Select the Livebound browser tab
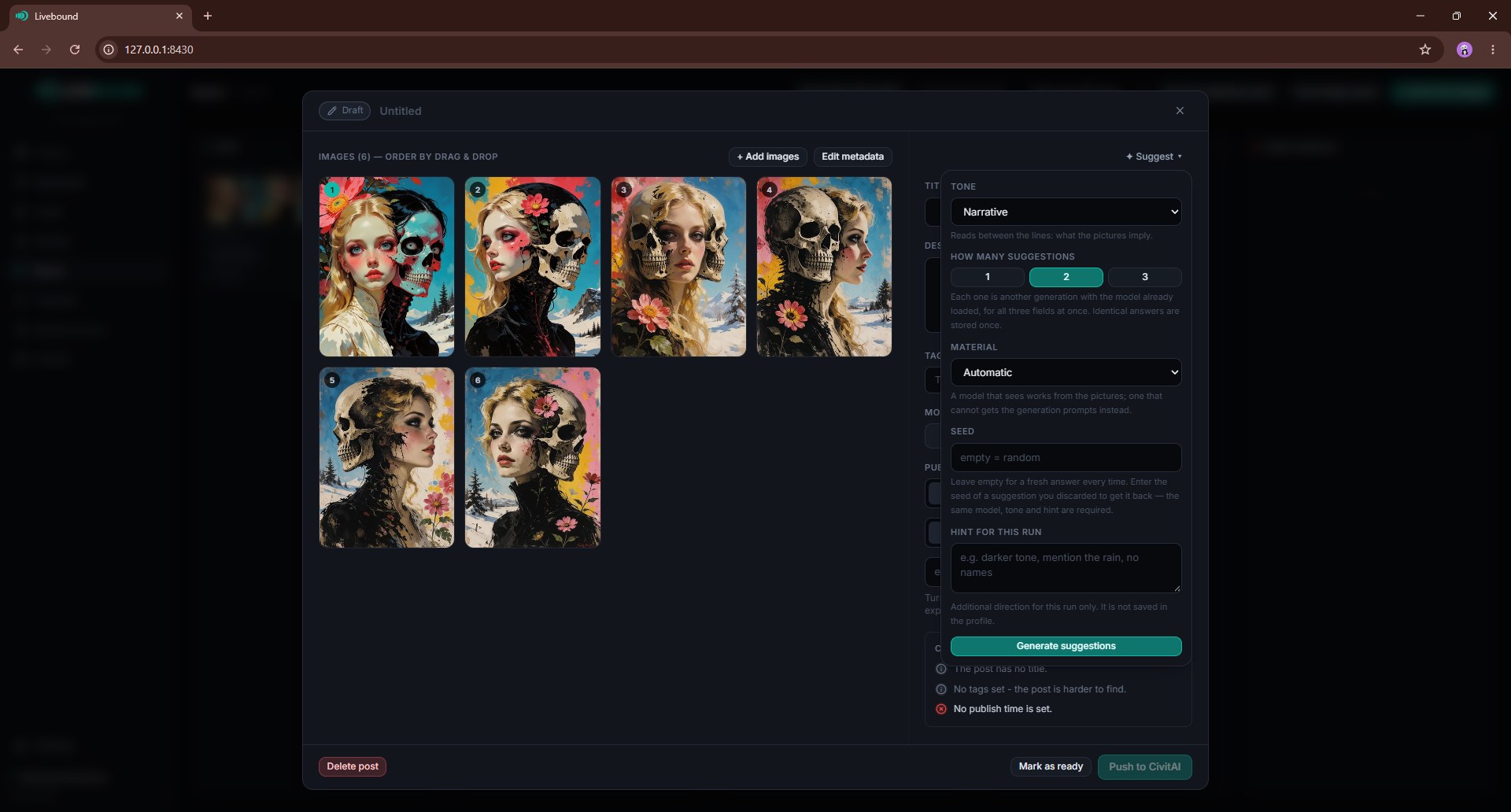The width and height of the screenshot is (1511, 812). coord(100,16)
